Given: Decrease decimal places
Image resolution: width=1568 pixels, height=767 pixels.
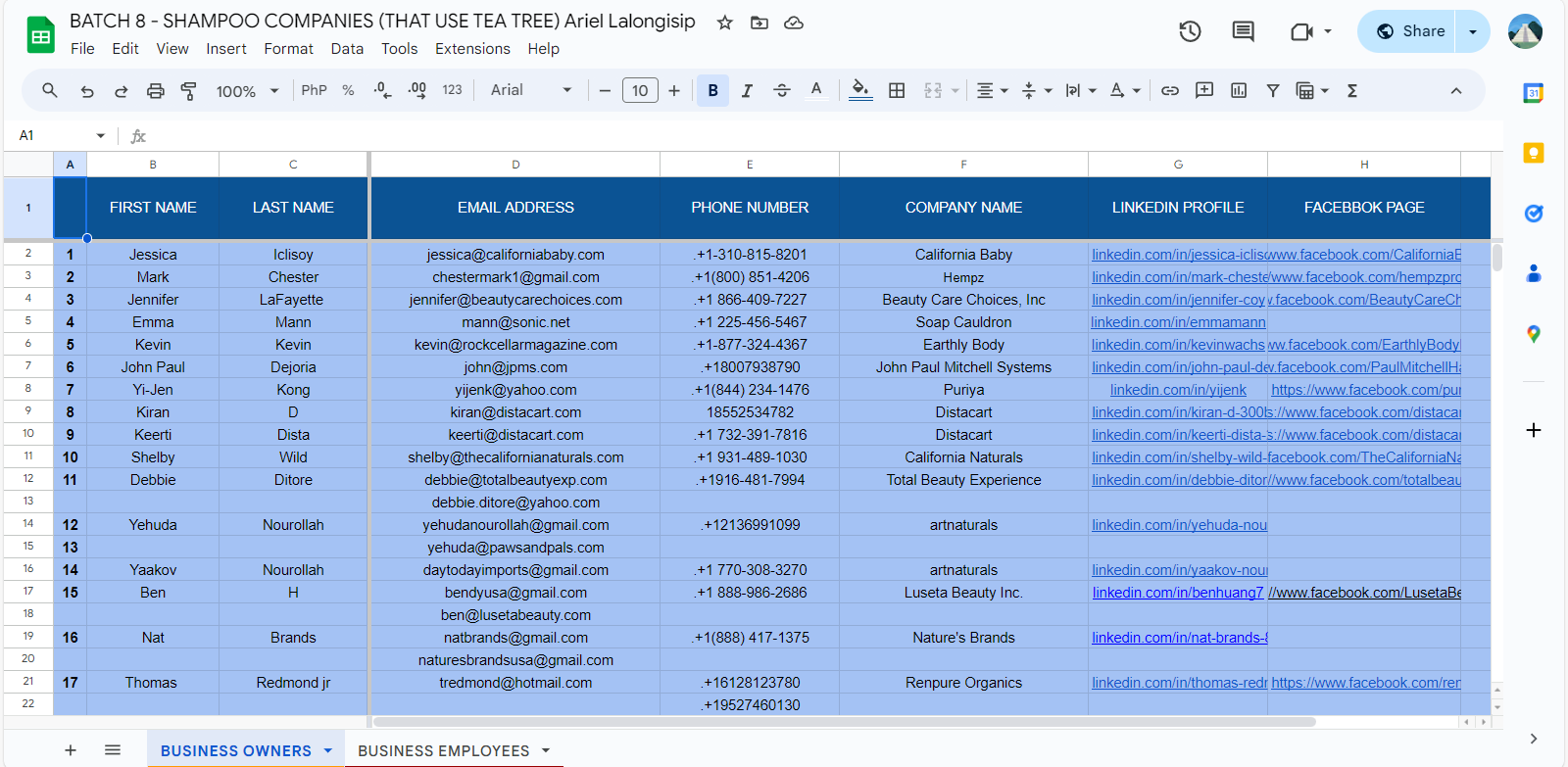Looking at the screenshot, I should point(382,90).
